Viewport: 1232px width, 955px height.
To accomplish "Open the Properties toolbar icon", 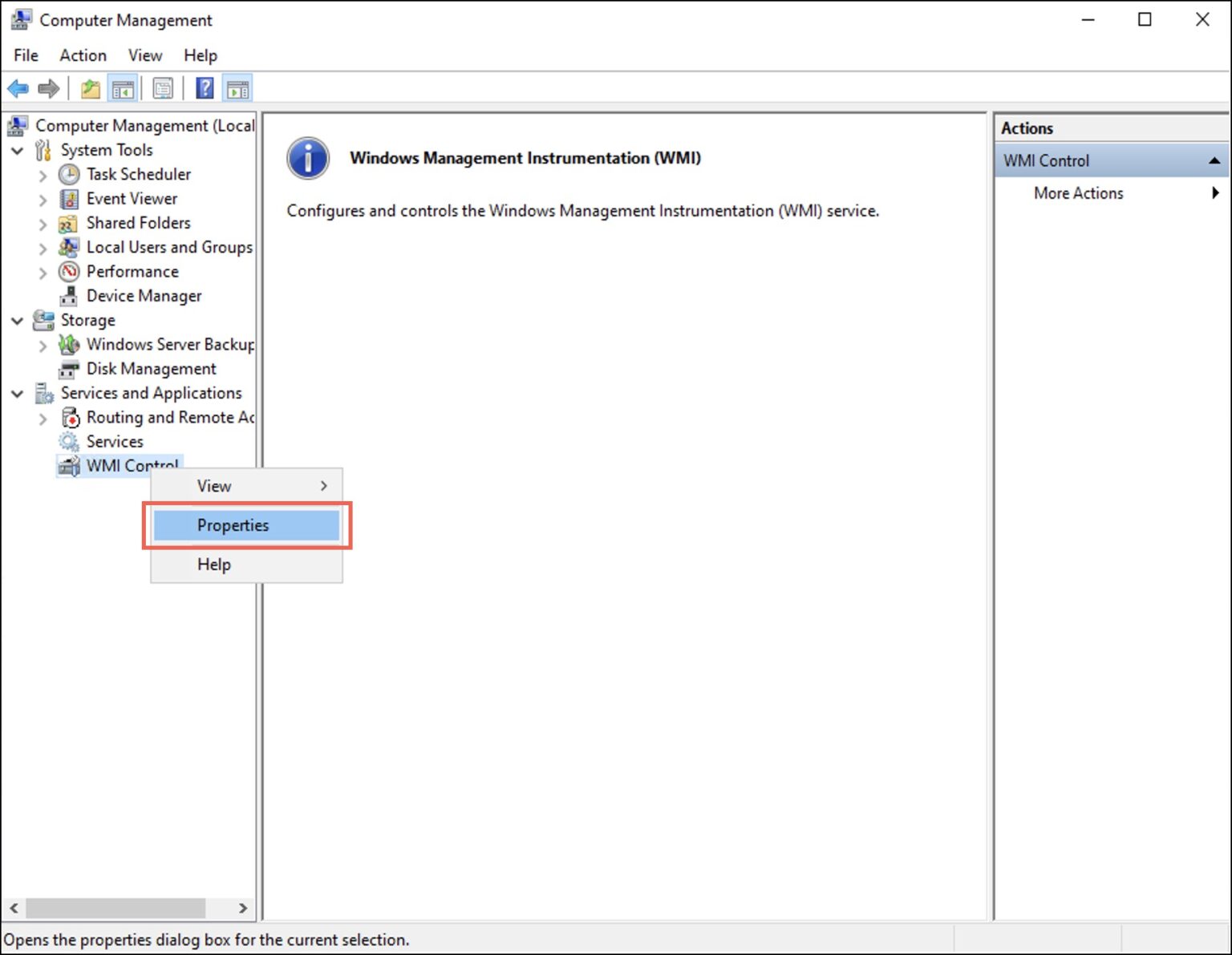I will [163, 88].
